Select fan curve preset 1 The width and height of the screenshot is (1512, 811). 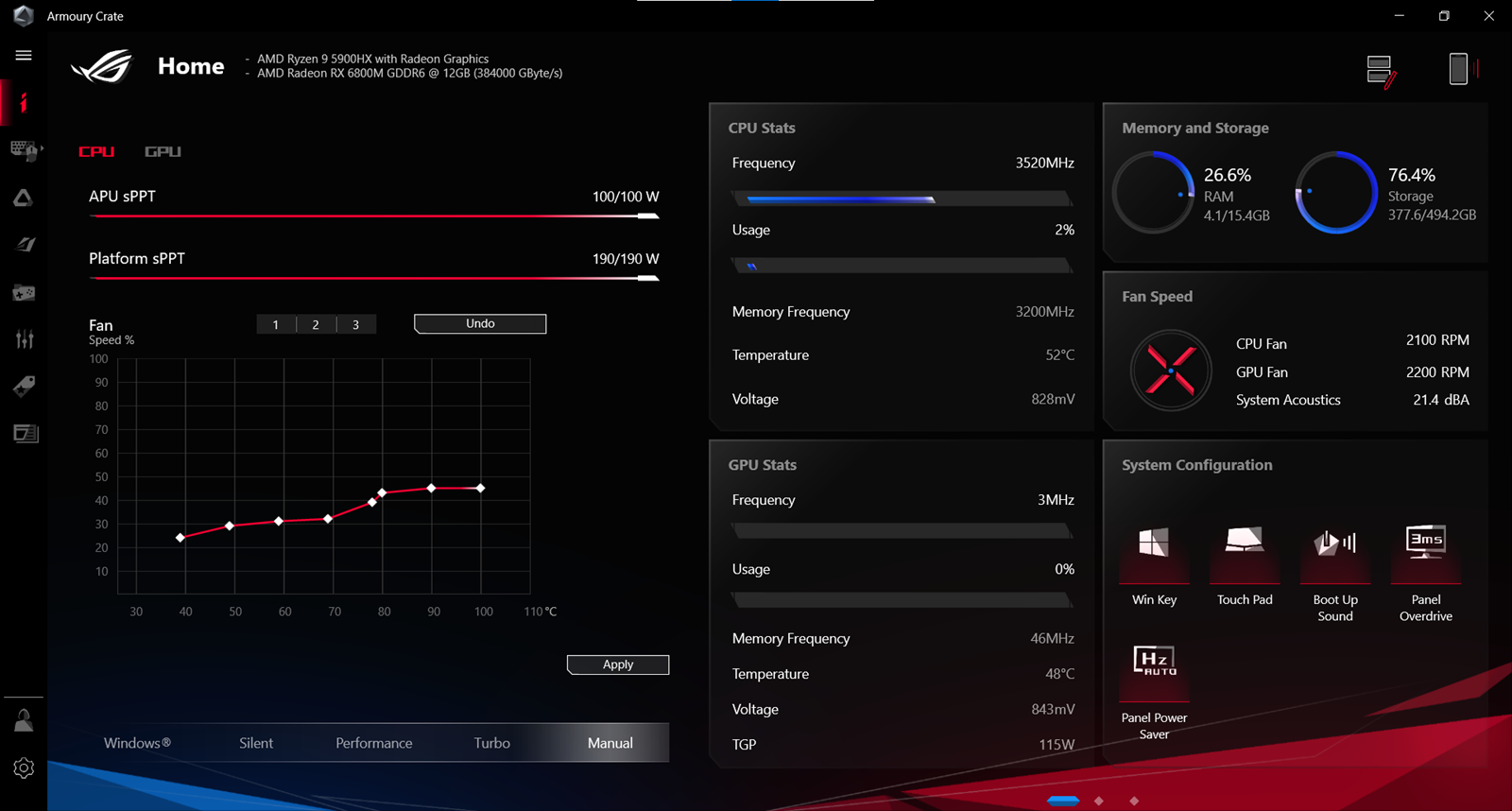(276, 324)
